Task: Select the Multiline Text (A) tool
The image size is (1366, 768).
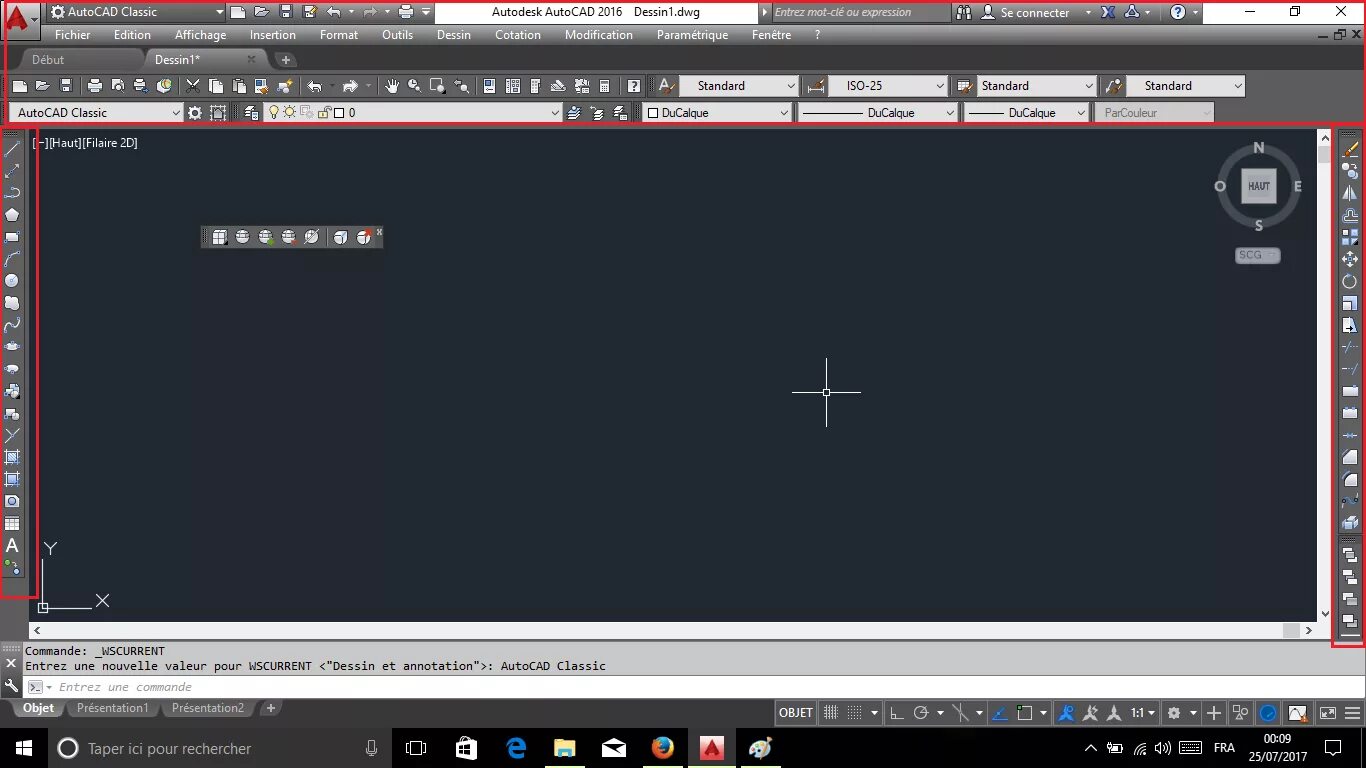Action: coord(13,546)
